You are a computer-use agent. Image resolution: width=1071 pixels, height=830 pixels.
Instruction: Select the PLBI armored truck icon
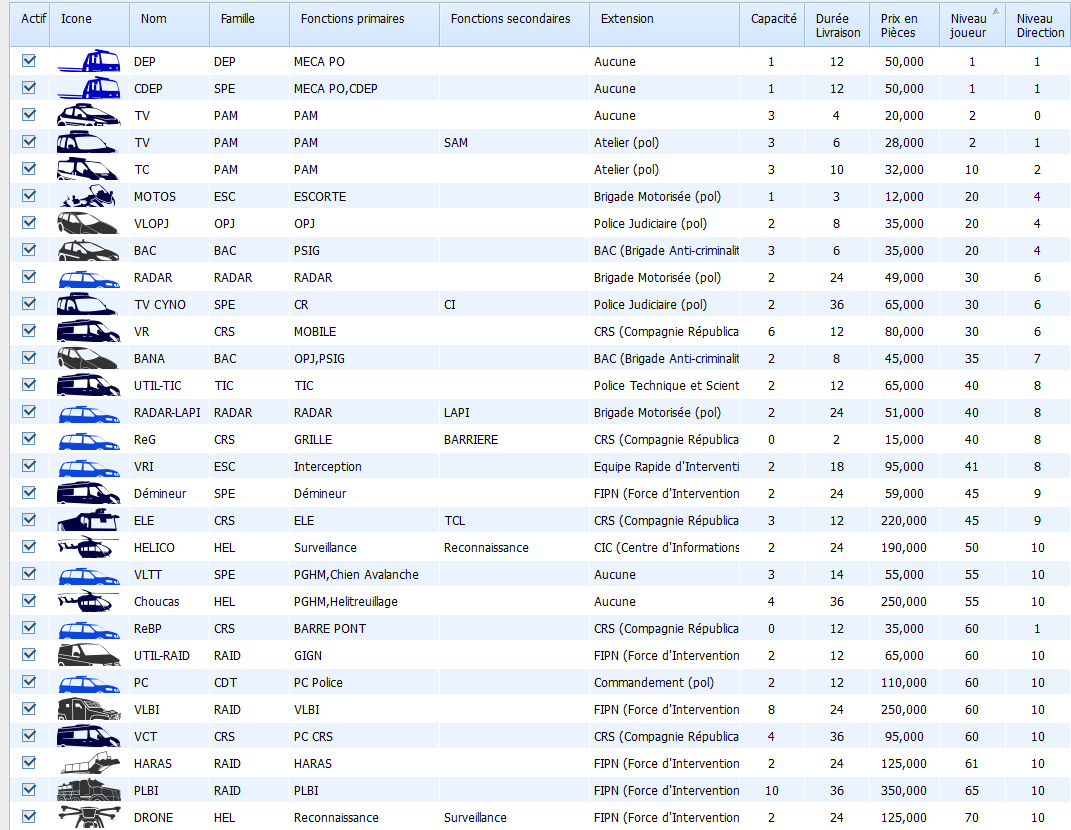coord(89,790)
